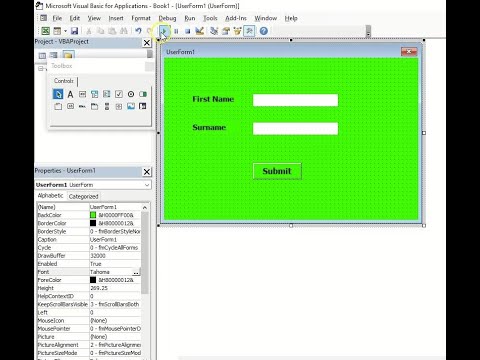Open Properties Window toolbar icon
Screen dimensions: 480x360
pyautogui.click(x=226, y=31)
